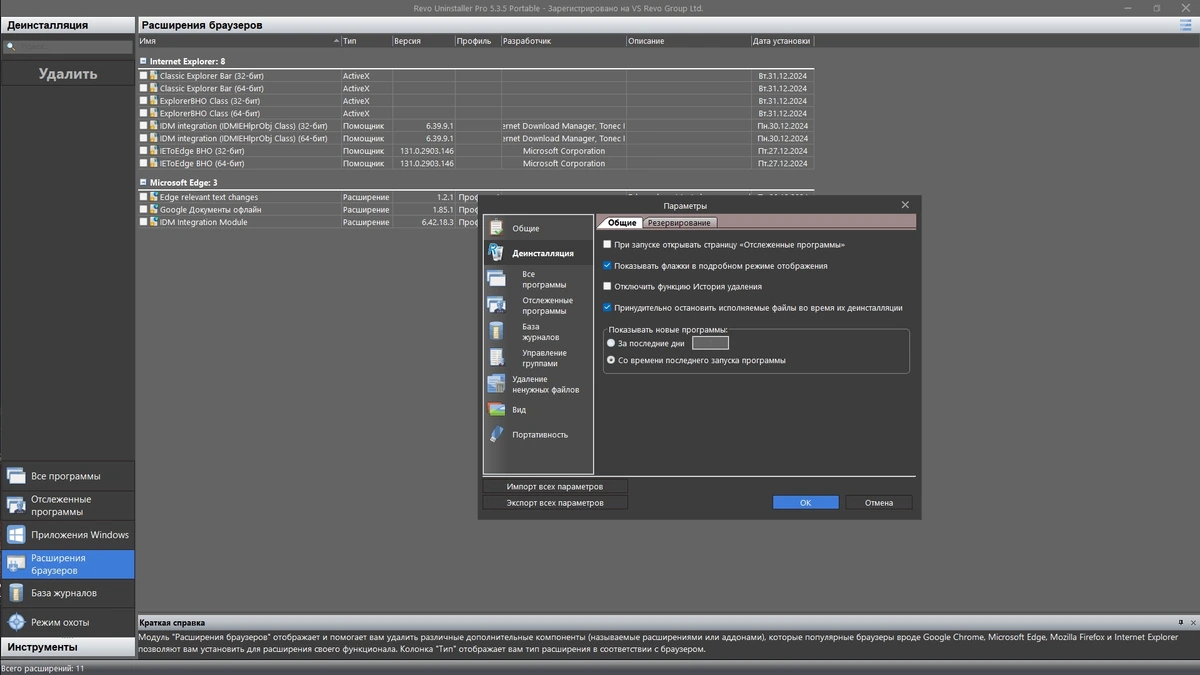This screenshot has height=675, width=1200.
Task: Open Приложения Windows in main window sidebar
Action: 67,534
